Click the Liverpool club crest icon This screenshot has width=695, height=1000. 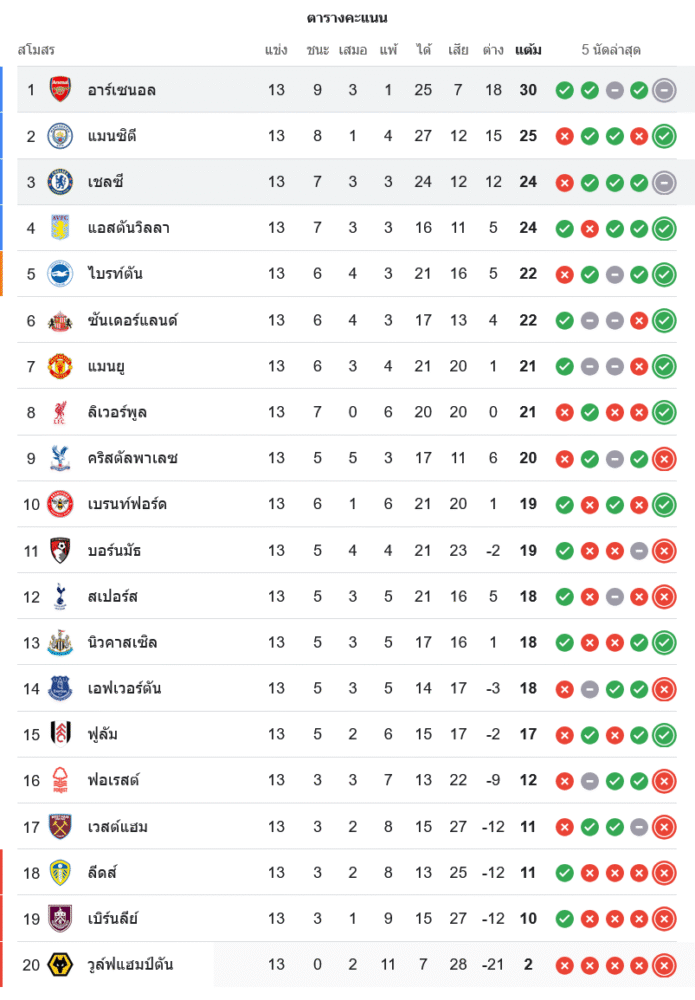pos(60,412)
